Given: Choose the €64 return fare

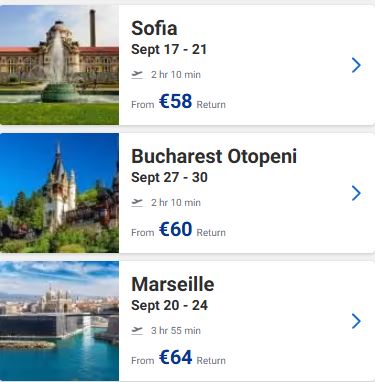Looking at the screenshot, I should pyautogui.click(x=176, y=357).
